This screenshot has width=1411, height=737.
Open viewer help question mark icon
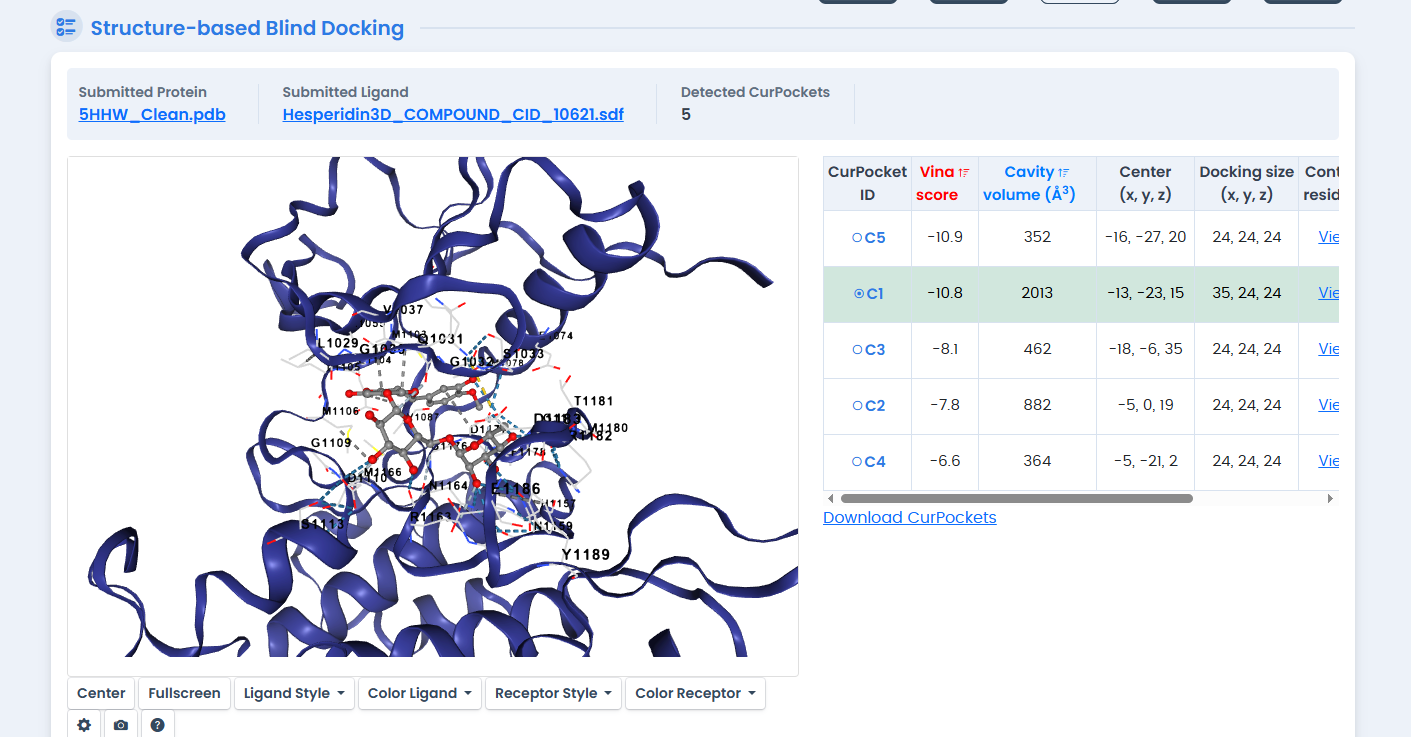coord(157,725)
